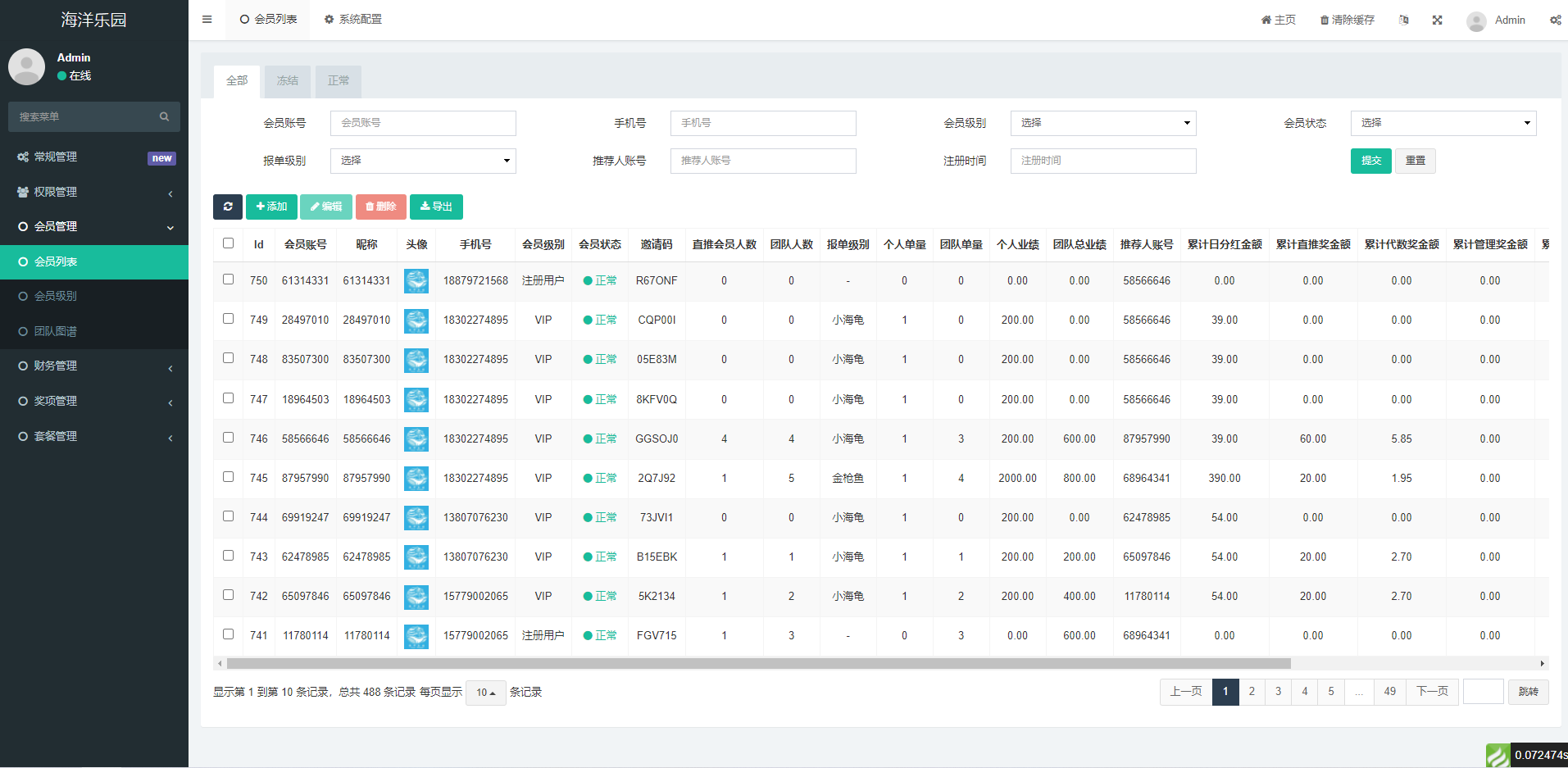
Task: Check the row checkbox for member 750
Action: pos(228,279)
